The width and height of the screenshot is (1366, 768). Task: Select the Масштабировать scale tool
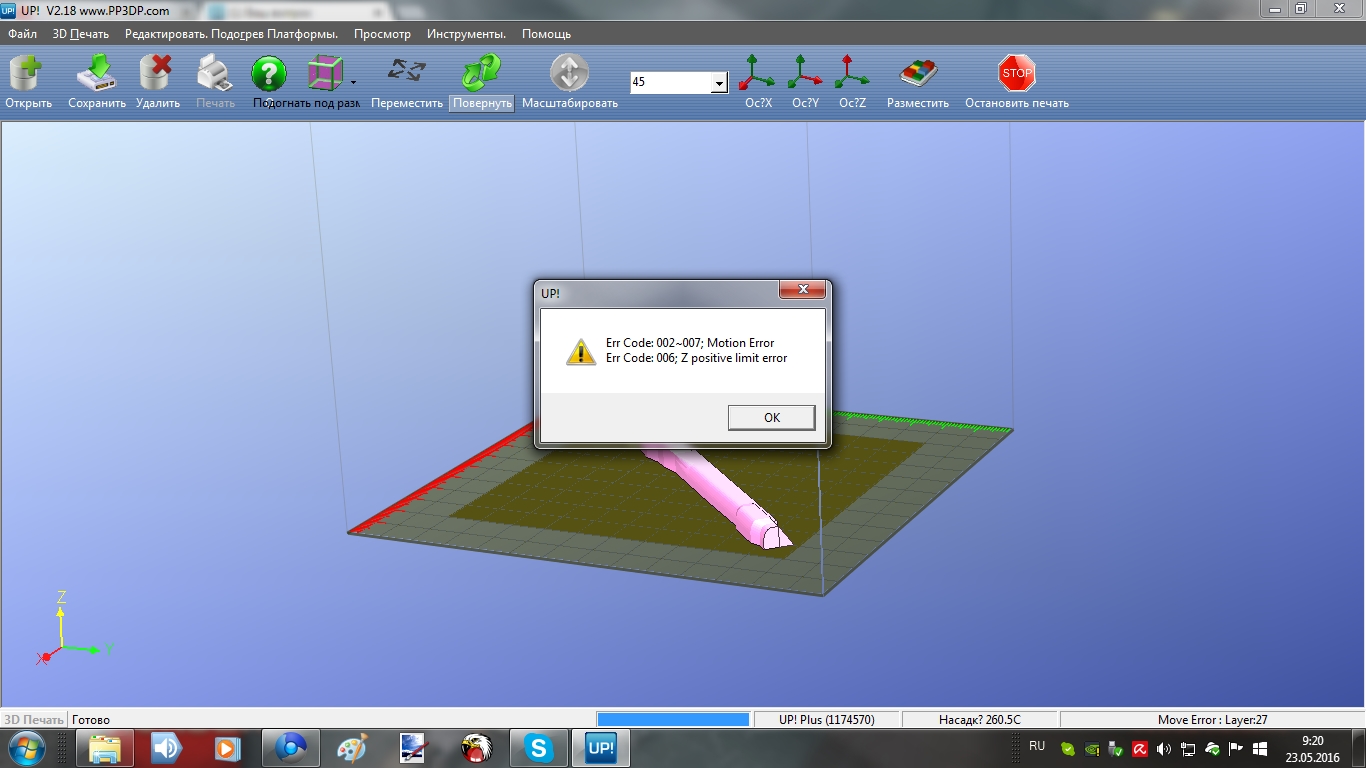click(x=569, y=74)
